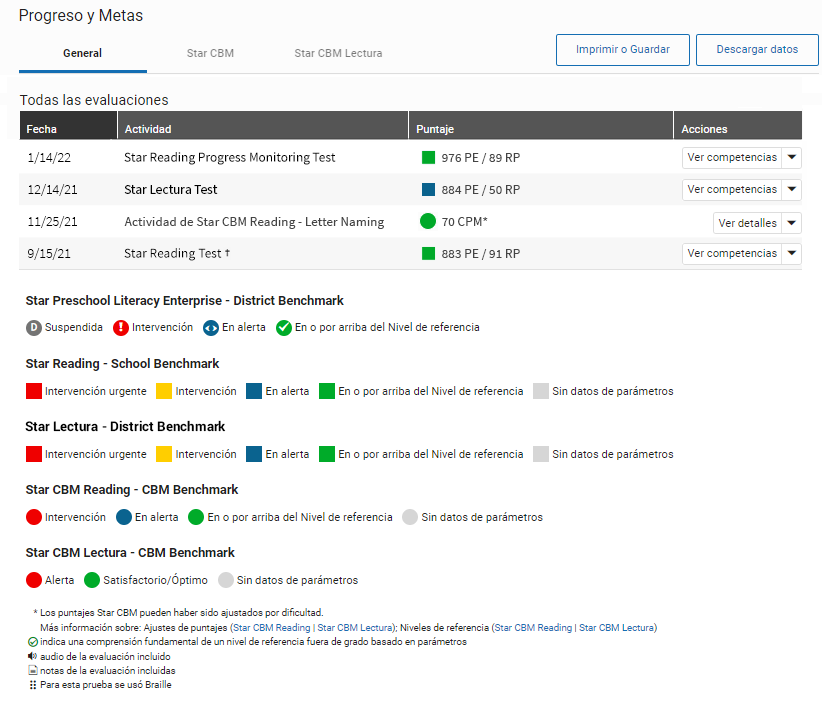Click 'Todas las evaluaciones' heading

[x=94, y=100]
